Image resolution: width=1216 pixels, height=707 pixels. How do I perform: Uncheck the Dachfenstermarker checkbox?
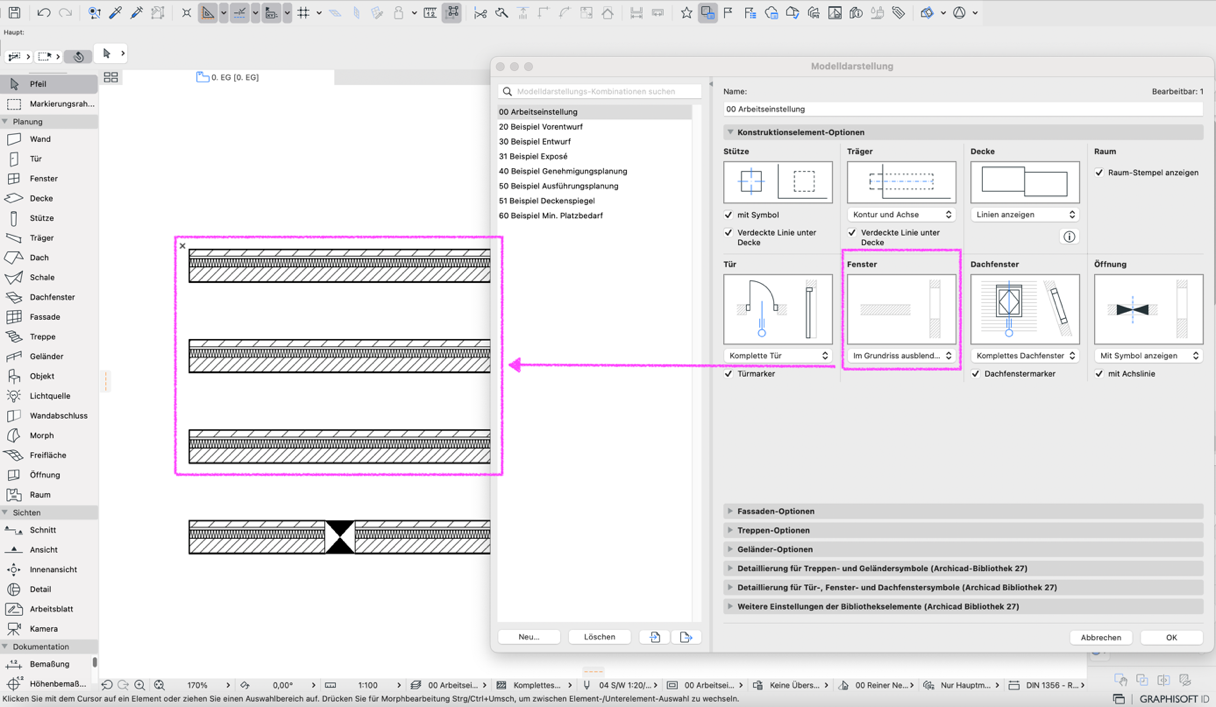(975, 374)
